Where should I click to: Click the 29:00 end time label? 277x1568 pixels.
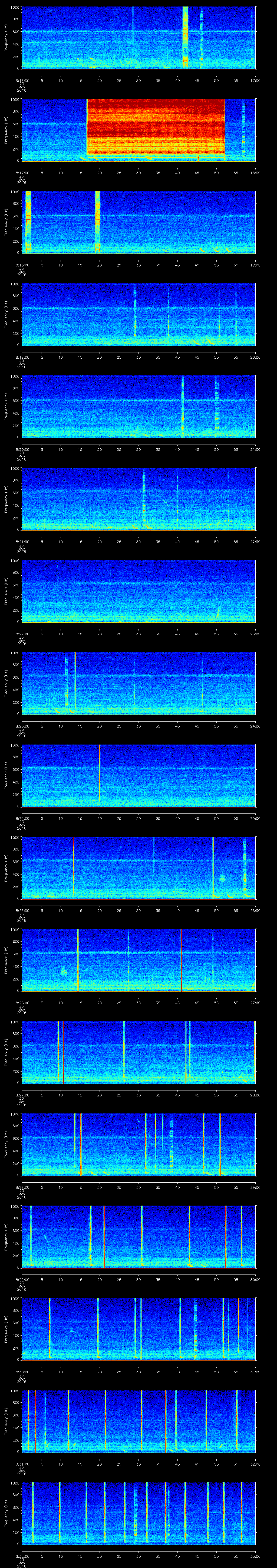click(x=255, y=1187)
